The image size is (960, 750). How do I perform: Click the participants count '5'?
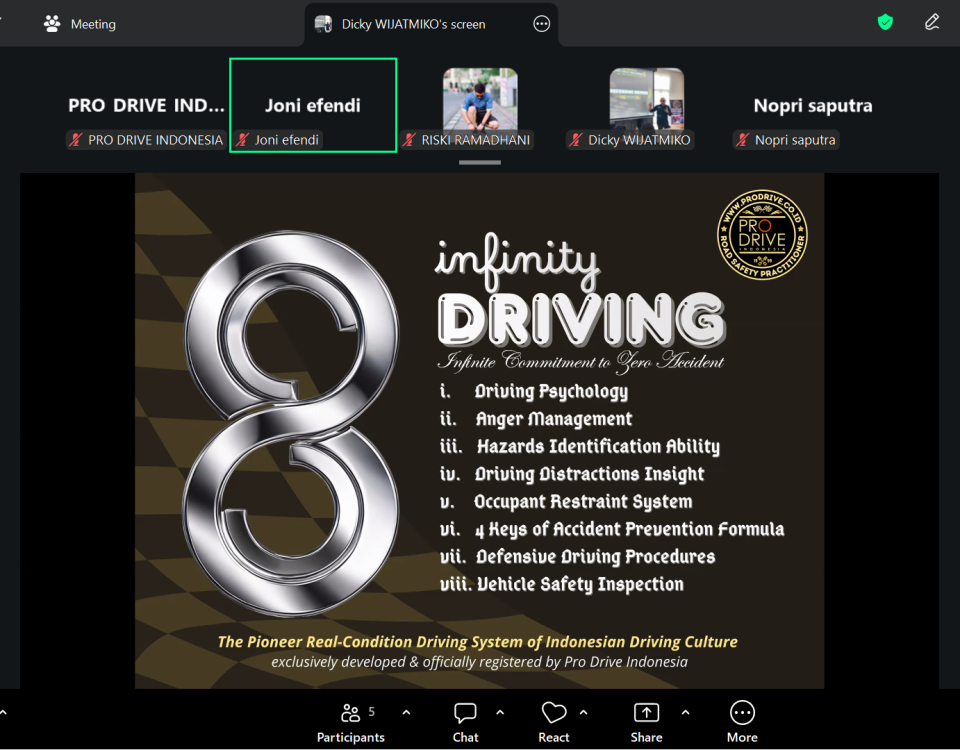click(x=371, y=711)
